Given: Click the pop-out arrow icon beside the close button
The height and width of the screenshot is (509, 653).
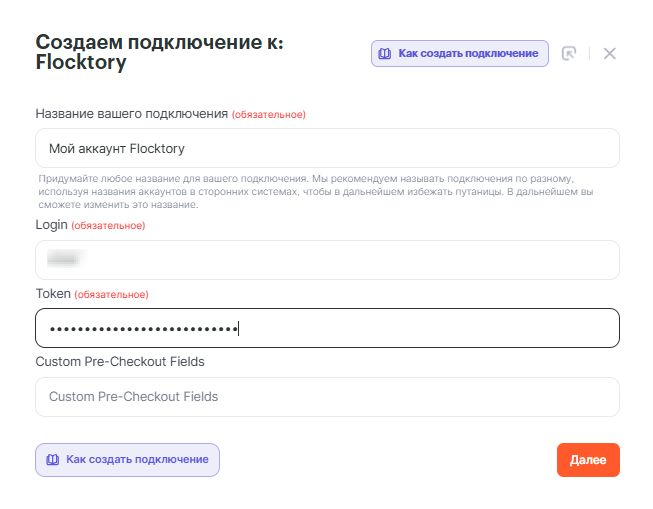Looking at the screenshot, I should point(569,53).
